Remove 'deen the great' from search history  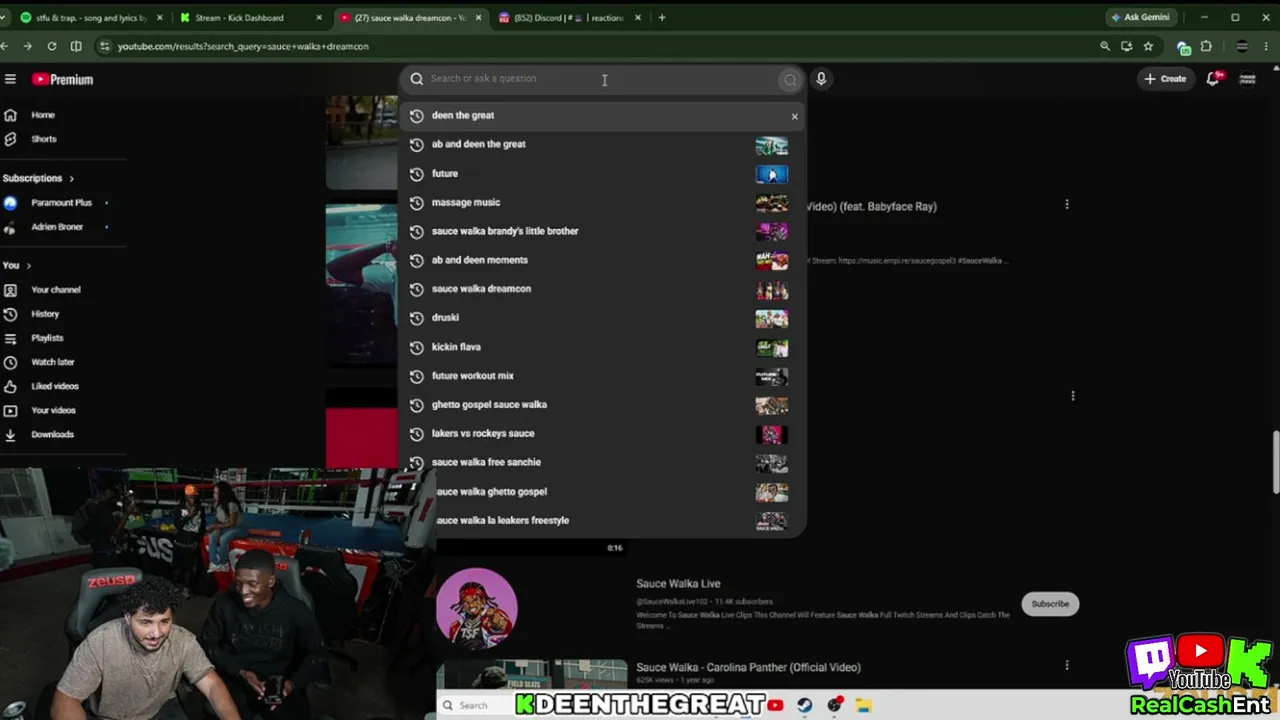[x=795, y=116]
